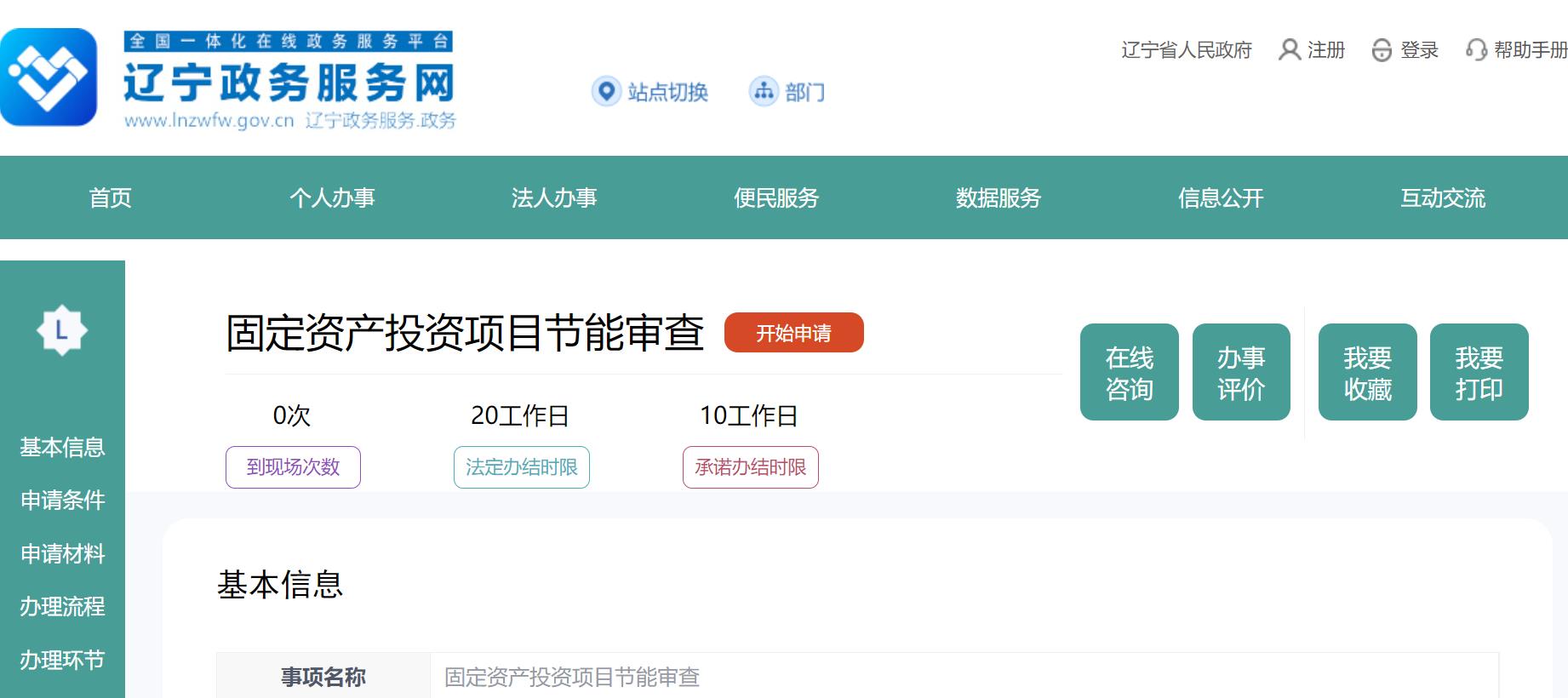This screenshot has height=698, width=1568.
Task: Print the page using 我要打印
Action: (1479, 373)
